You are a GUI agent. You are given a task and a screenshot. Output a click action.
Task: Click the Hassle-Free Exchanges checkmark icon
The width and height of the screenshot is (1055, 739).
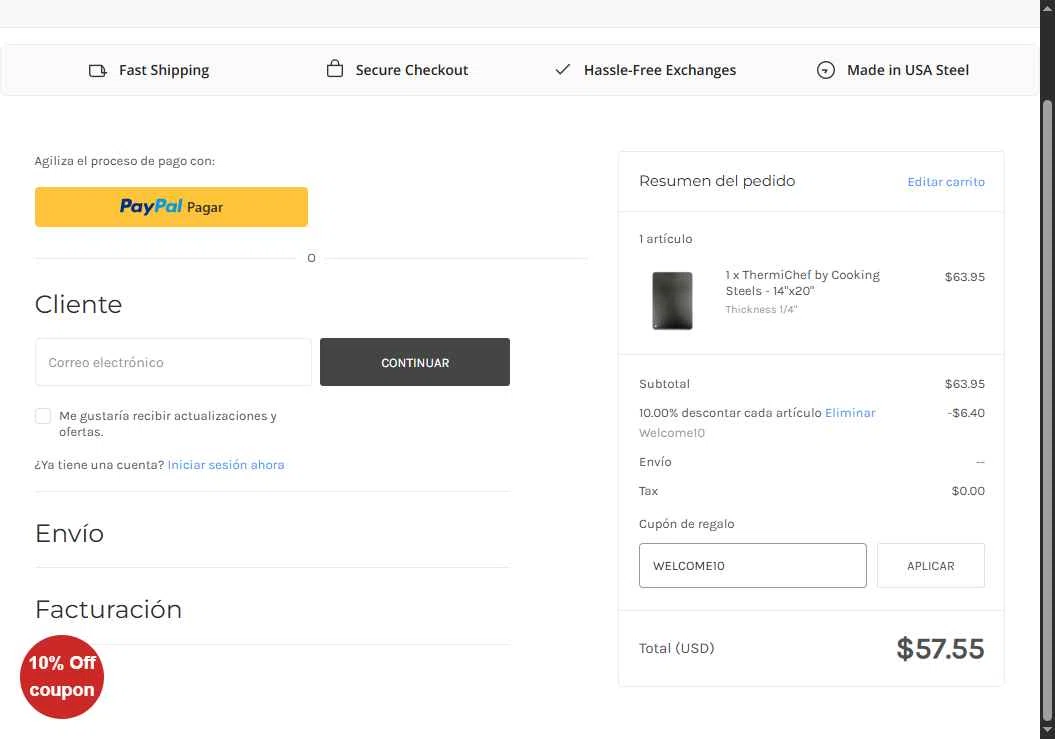coord(562,69)
